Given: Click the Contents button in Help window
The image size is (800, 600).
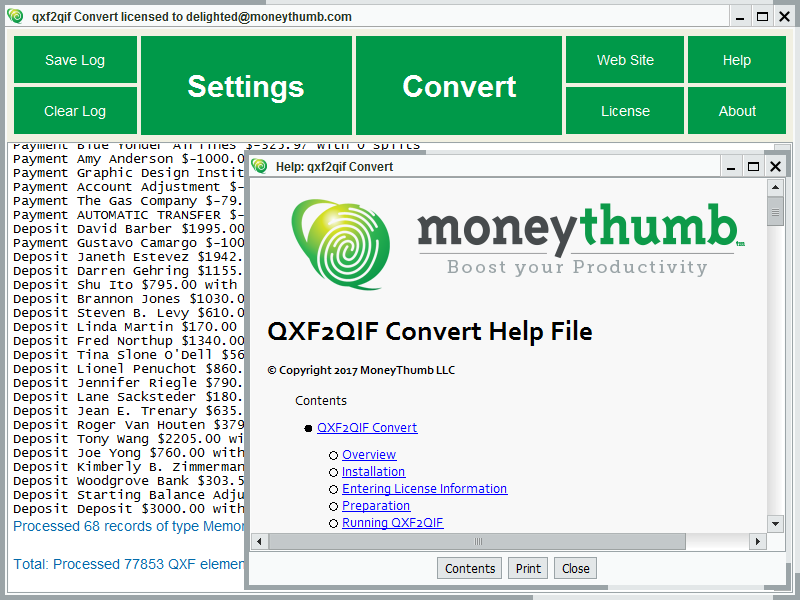Looking at the screenshot, I should (x=469, y=568).
